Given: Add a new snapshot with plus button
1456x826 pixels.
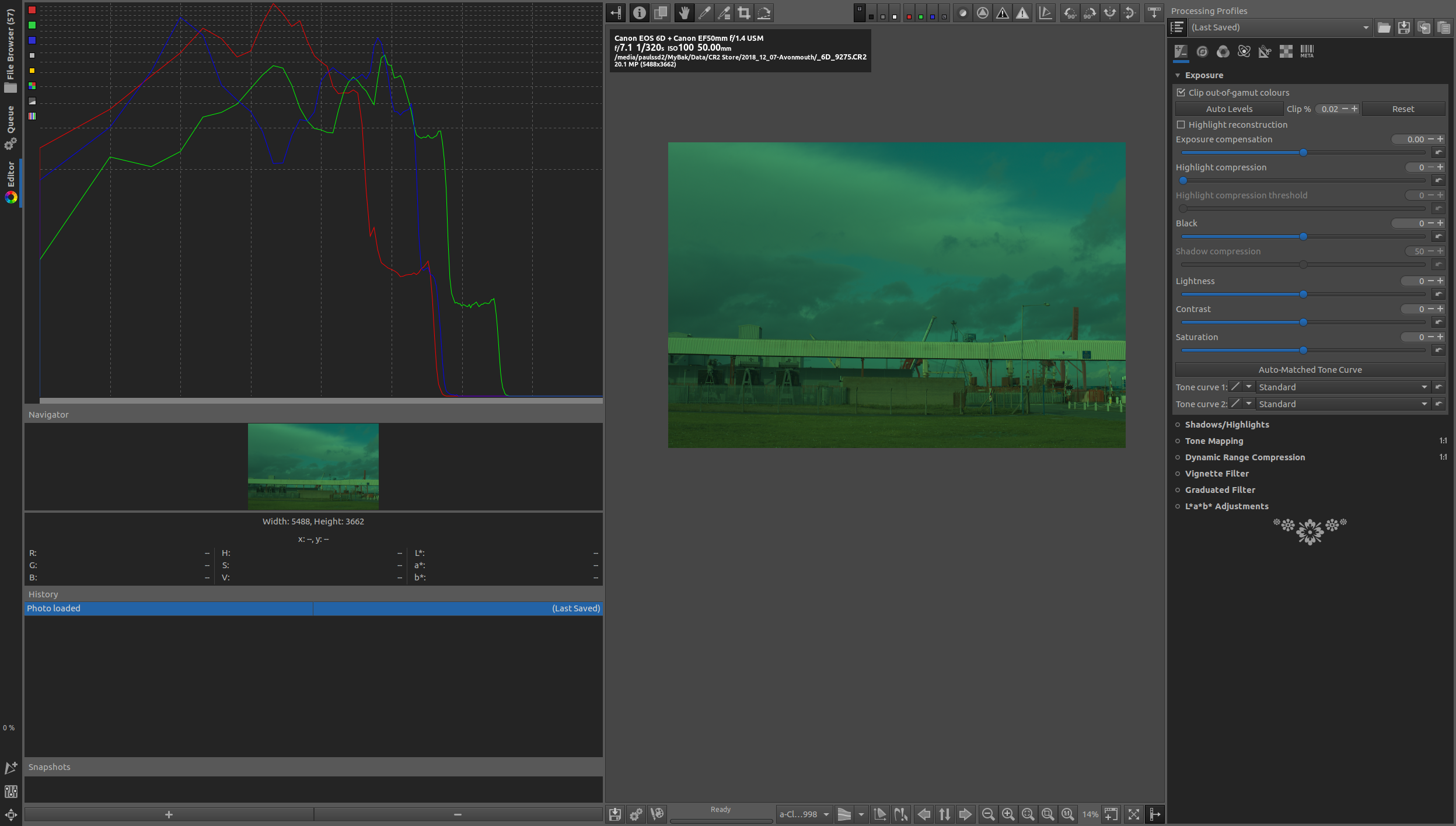Looking at the screenshot, I should point(169,814).
